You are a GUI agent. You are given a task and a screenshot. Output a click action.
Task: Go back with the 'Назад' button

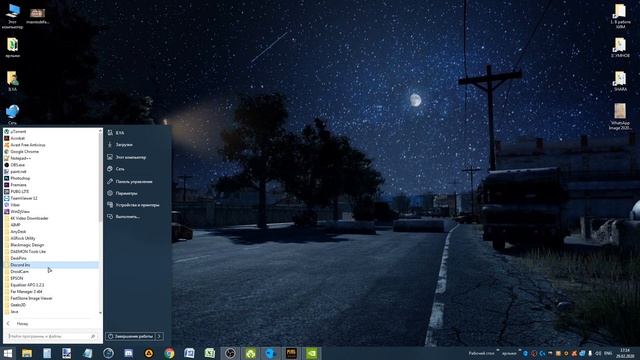18,323
